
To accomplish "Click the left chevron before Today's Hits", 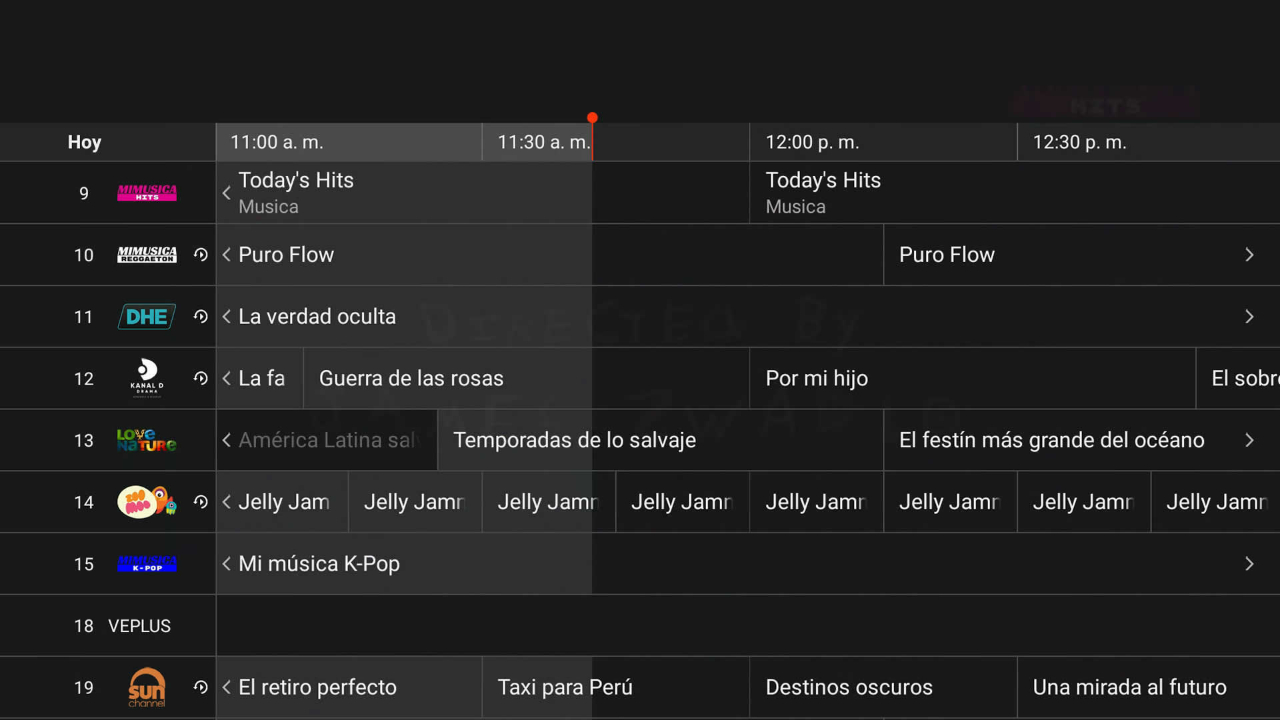I will coord(226,192).
